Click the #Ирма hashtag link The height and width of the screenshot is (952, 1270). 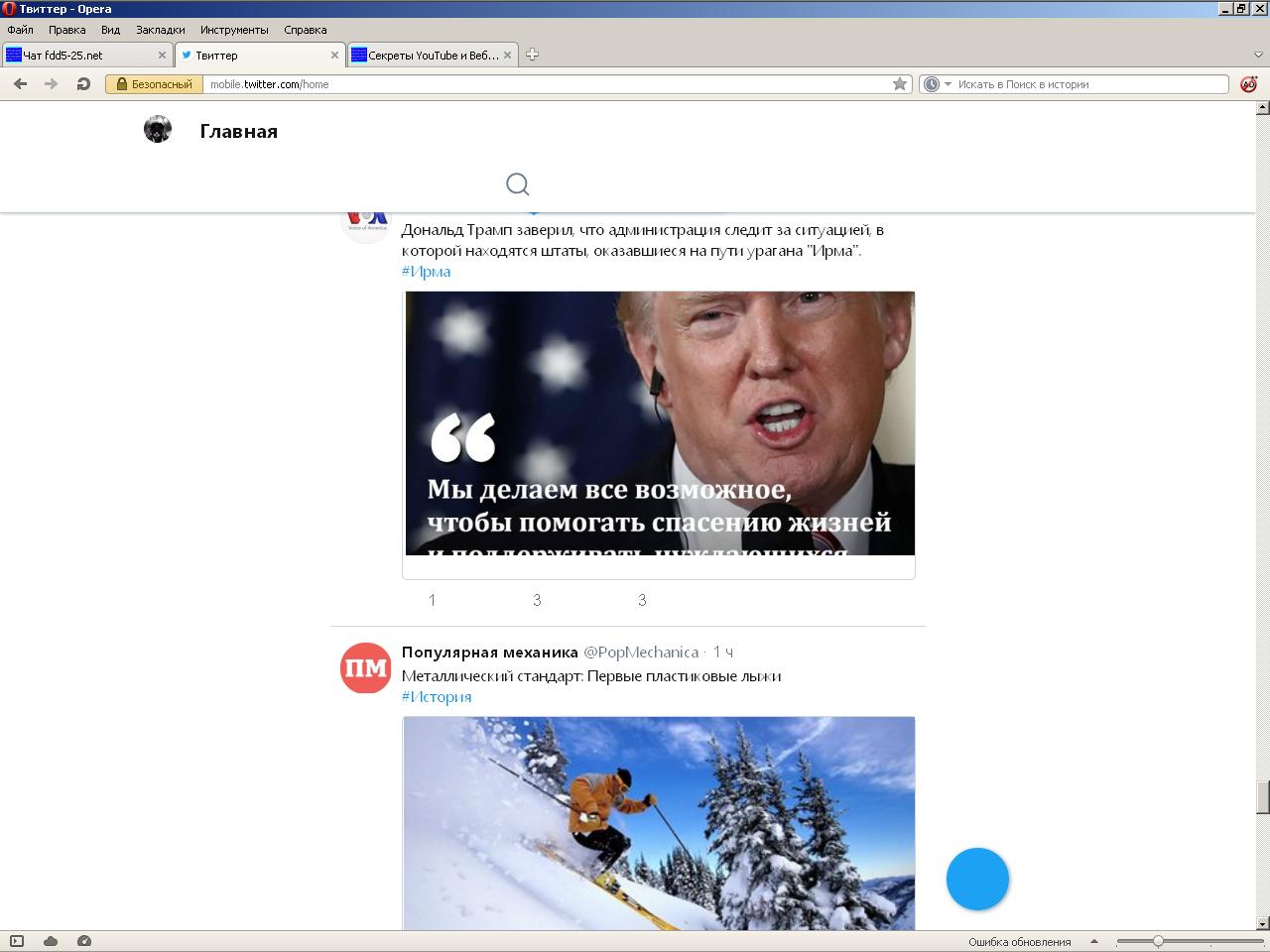coord(426,271)
